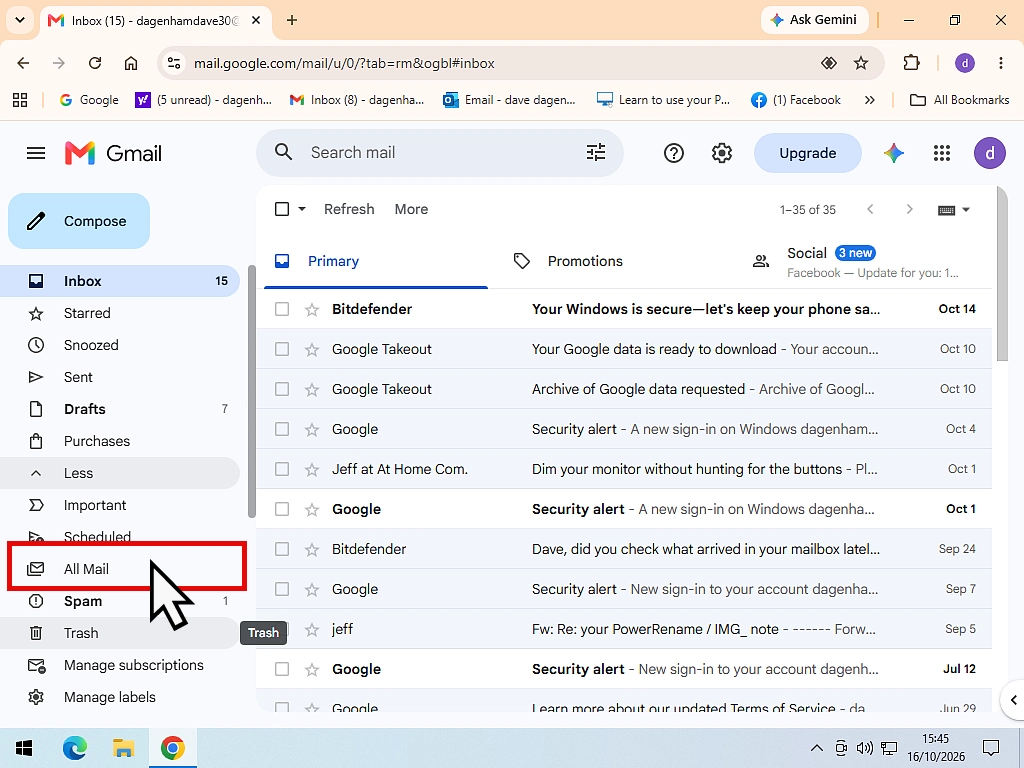The width and height of the screenshot is (1024, 768).
Task: Switch to the Primary tab
Action: [376, 262]
